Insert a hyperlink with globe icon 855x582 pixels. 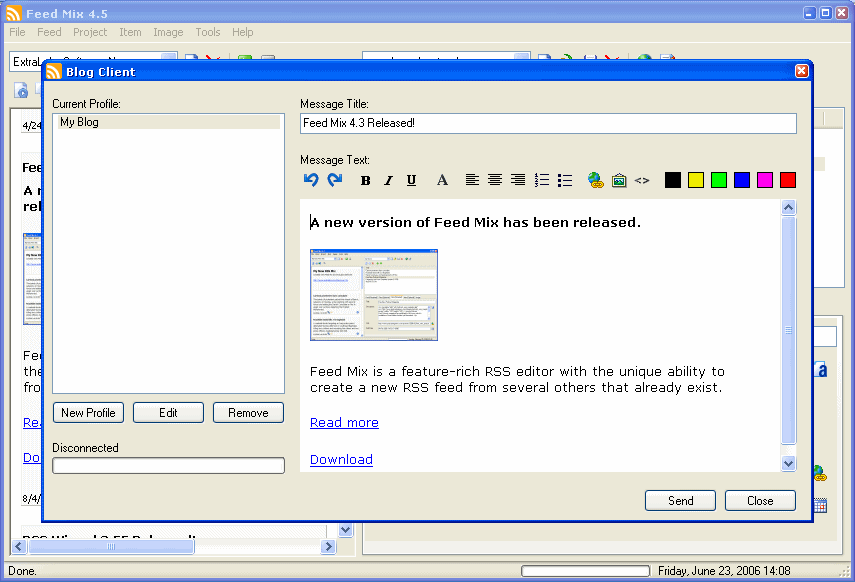(x=595, y=180)
